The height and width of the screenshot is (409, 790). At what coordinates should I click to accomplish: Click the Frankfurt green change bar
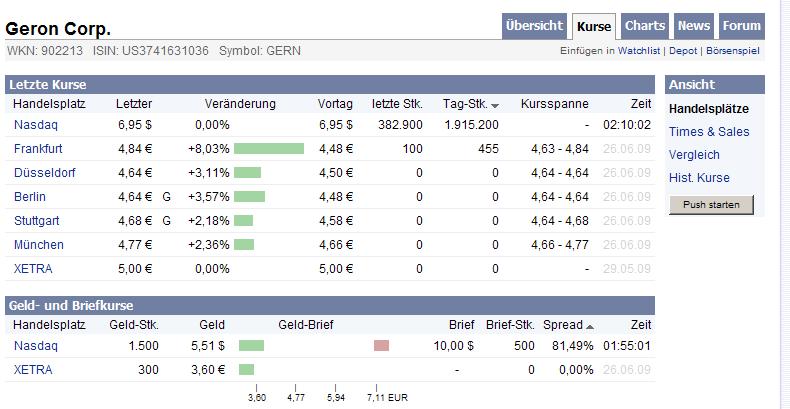(x=269, y=149)
